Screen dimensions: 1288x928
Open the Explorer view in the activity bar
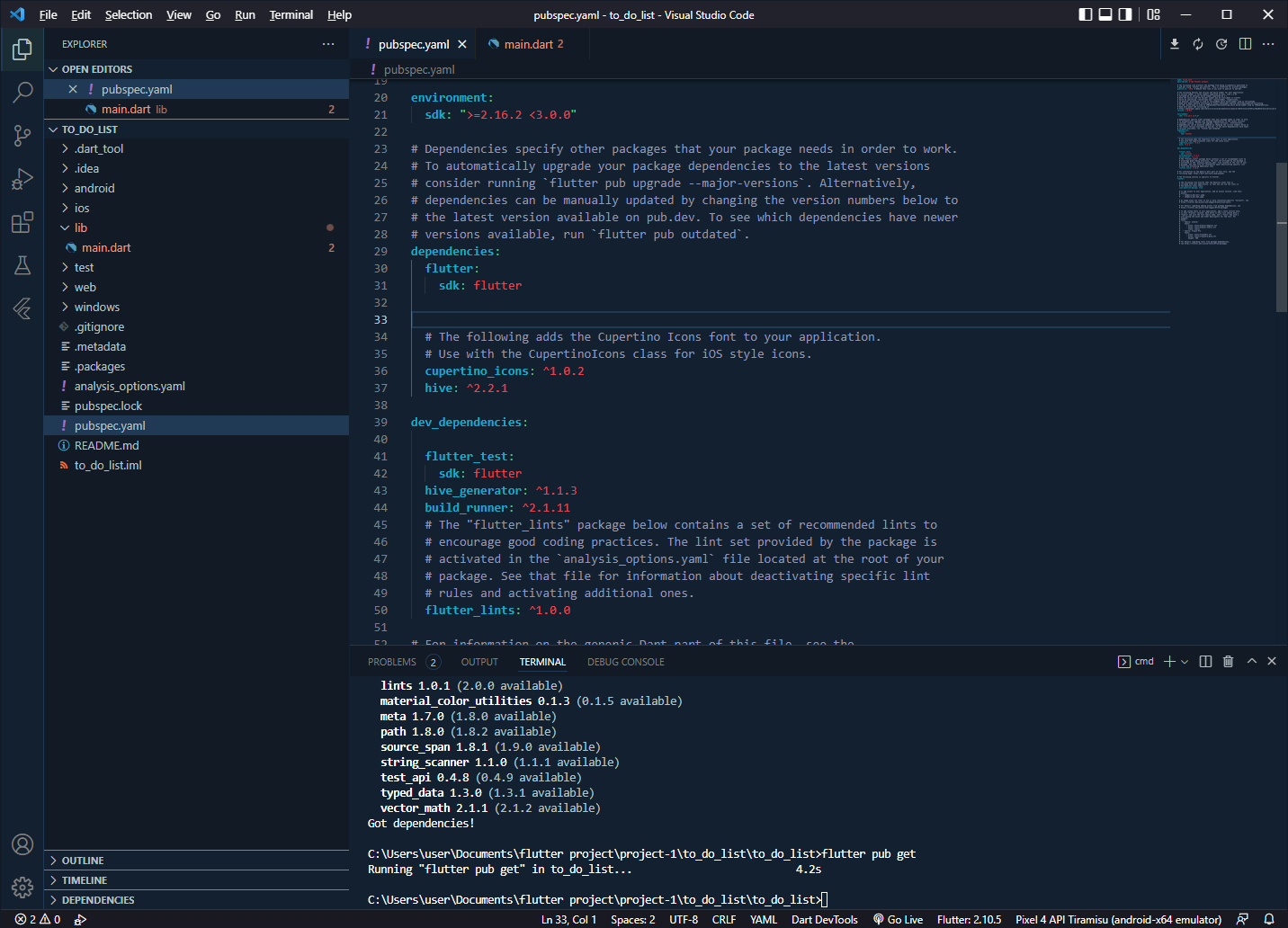click(x=22, y=49)
